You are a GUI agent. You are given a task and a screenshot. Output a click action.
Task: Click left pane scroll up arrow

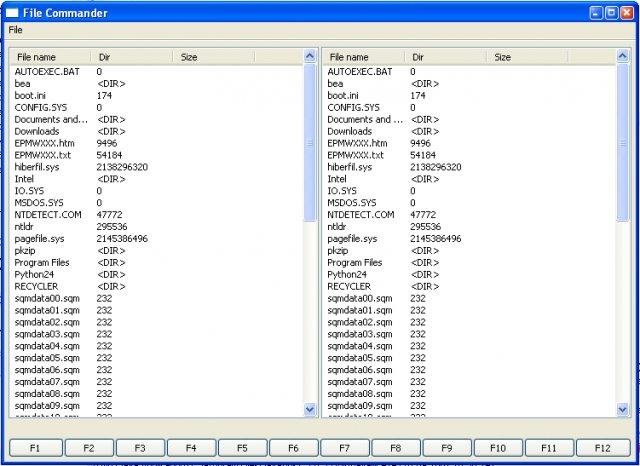click(x=310, y=56)
